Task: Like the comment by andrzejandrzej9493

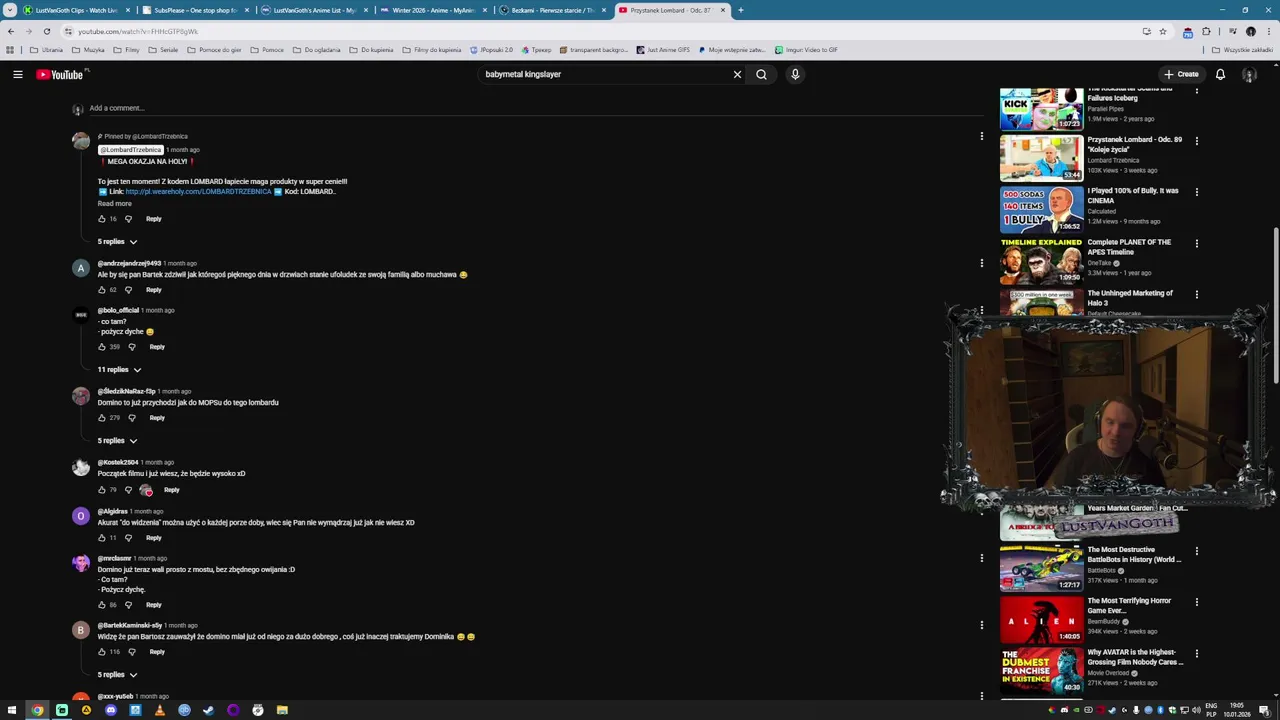Action: coord(102,290)
